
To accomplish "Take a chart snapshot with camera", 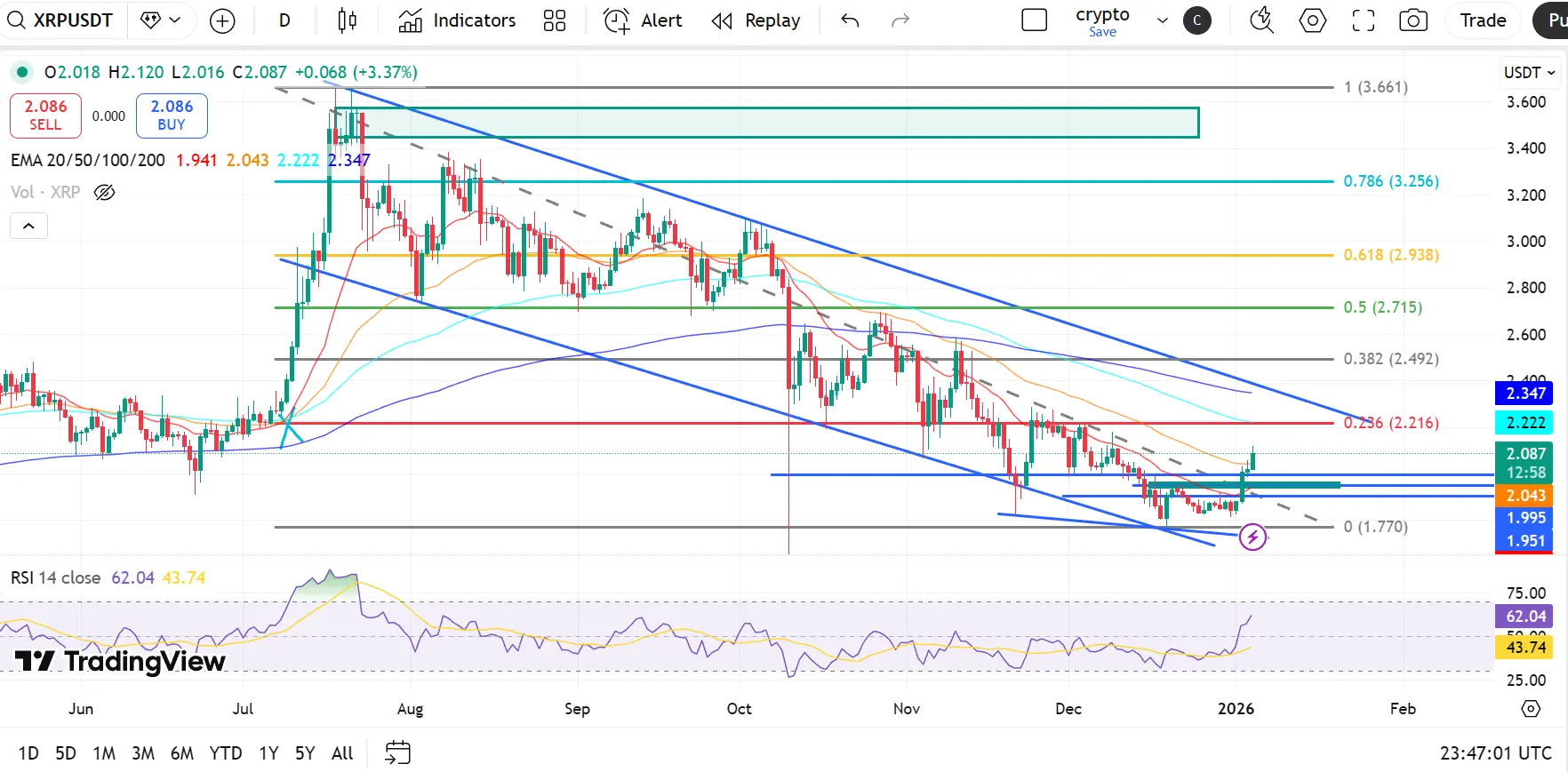I will point(1413,20).
